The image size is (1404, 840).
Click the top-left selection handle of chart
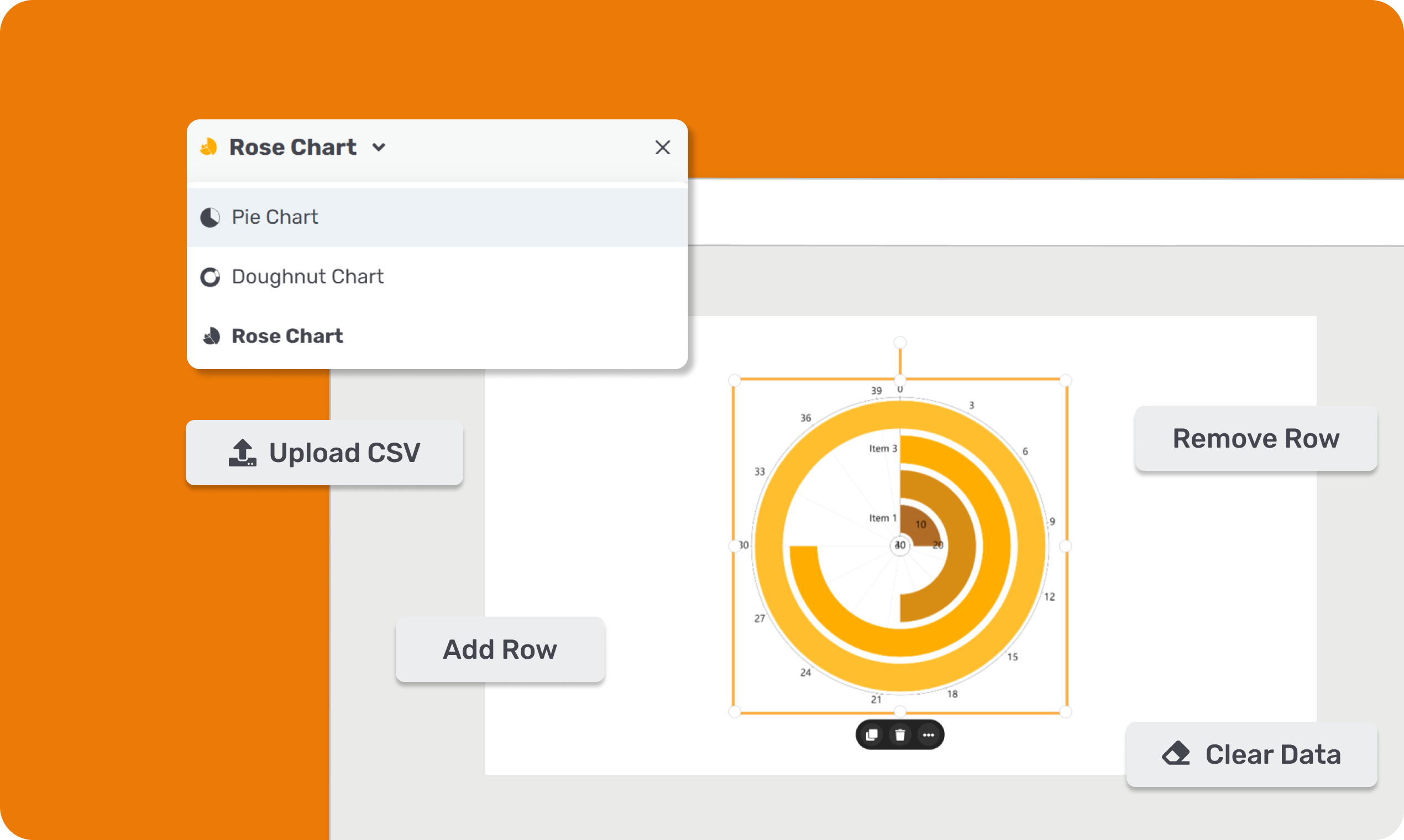(x=734, y=380)
